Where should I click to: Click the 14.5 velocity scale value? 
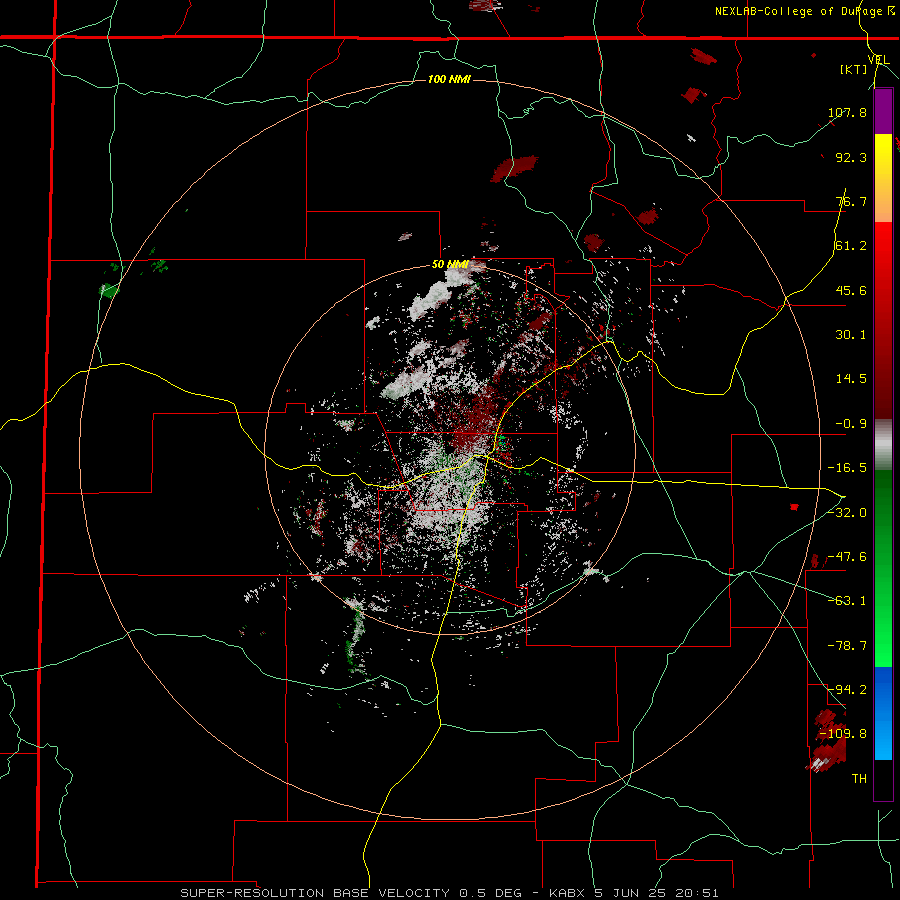851,379
